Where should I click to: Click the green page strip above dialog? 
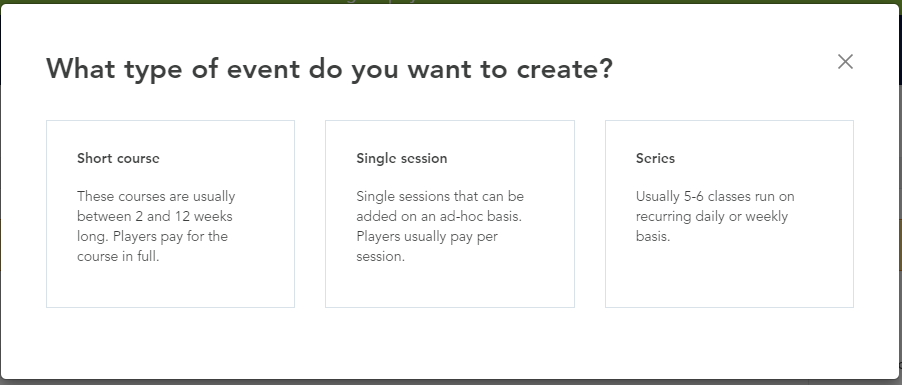(x=451, y=2)
